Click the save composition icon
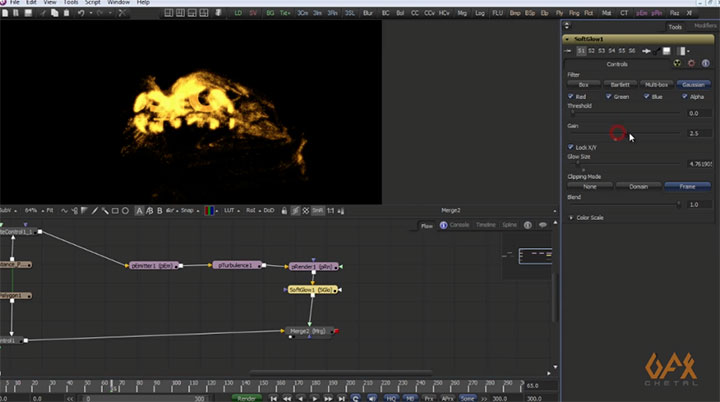The width and height of the screenshot is (720, 402). pyautogui.click(x=28, y=13)
